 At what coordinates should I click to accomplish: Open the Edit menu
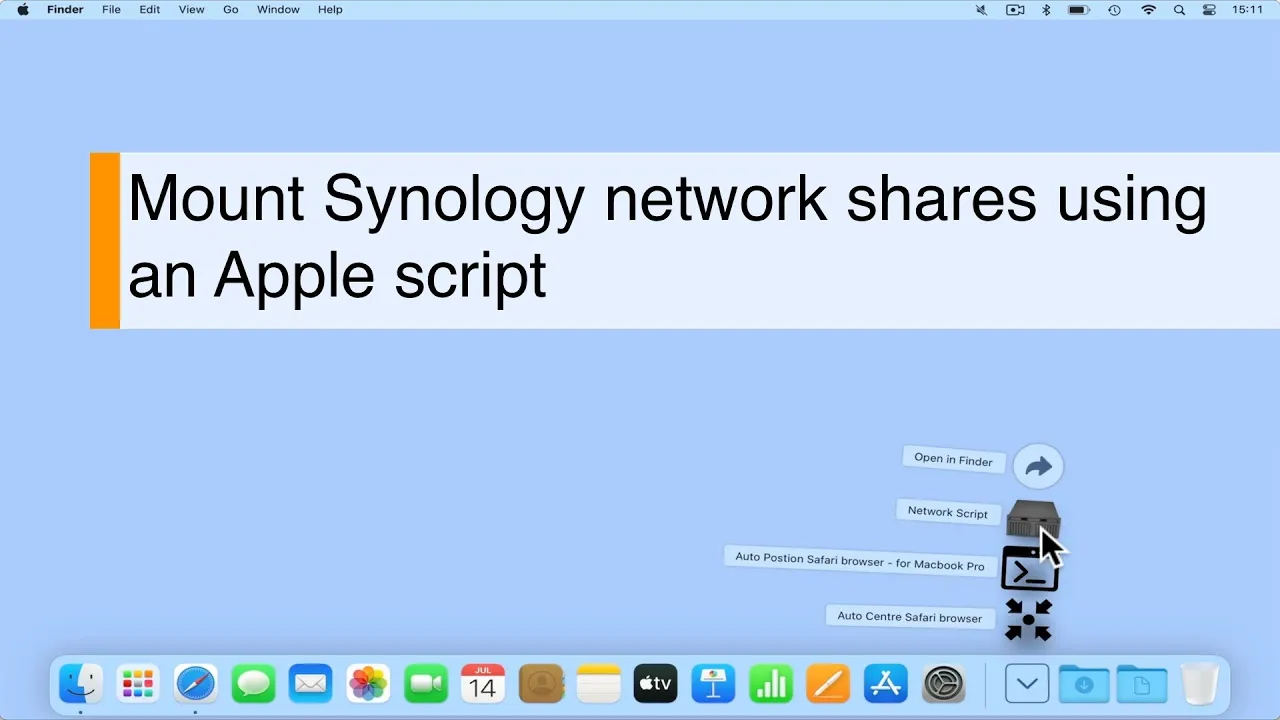pyautogui.click(x=149, y=10)
